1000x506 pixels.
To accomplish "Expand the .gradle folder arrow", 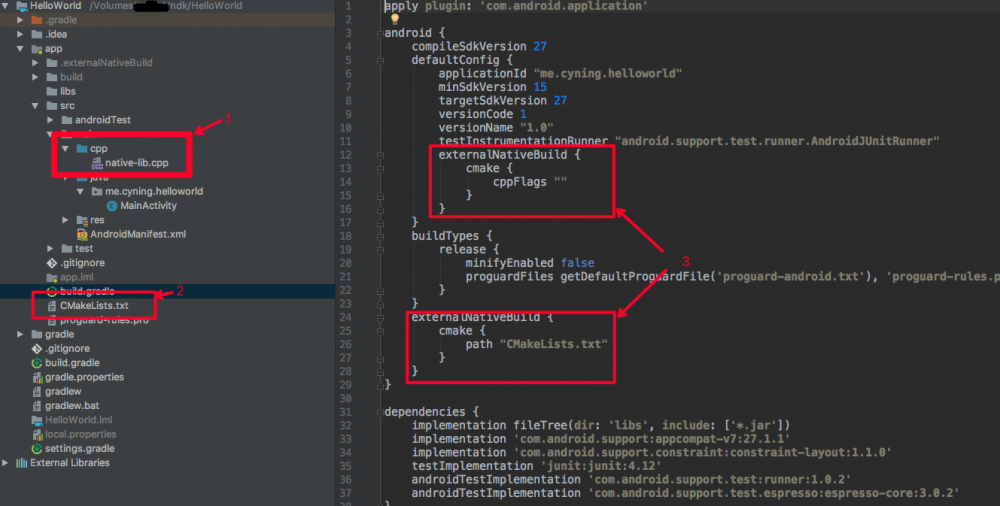I will coord(20,20).
